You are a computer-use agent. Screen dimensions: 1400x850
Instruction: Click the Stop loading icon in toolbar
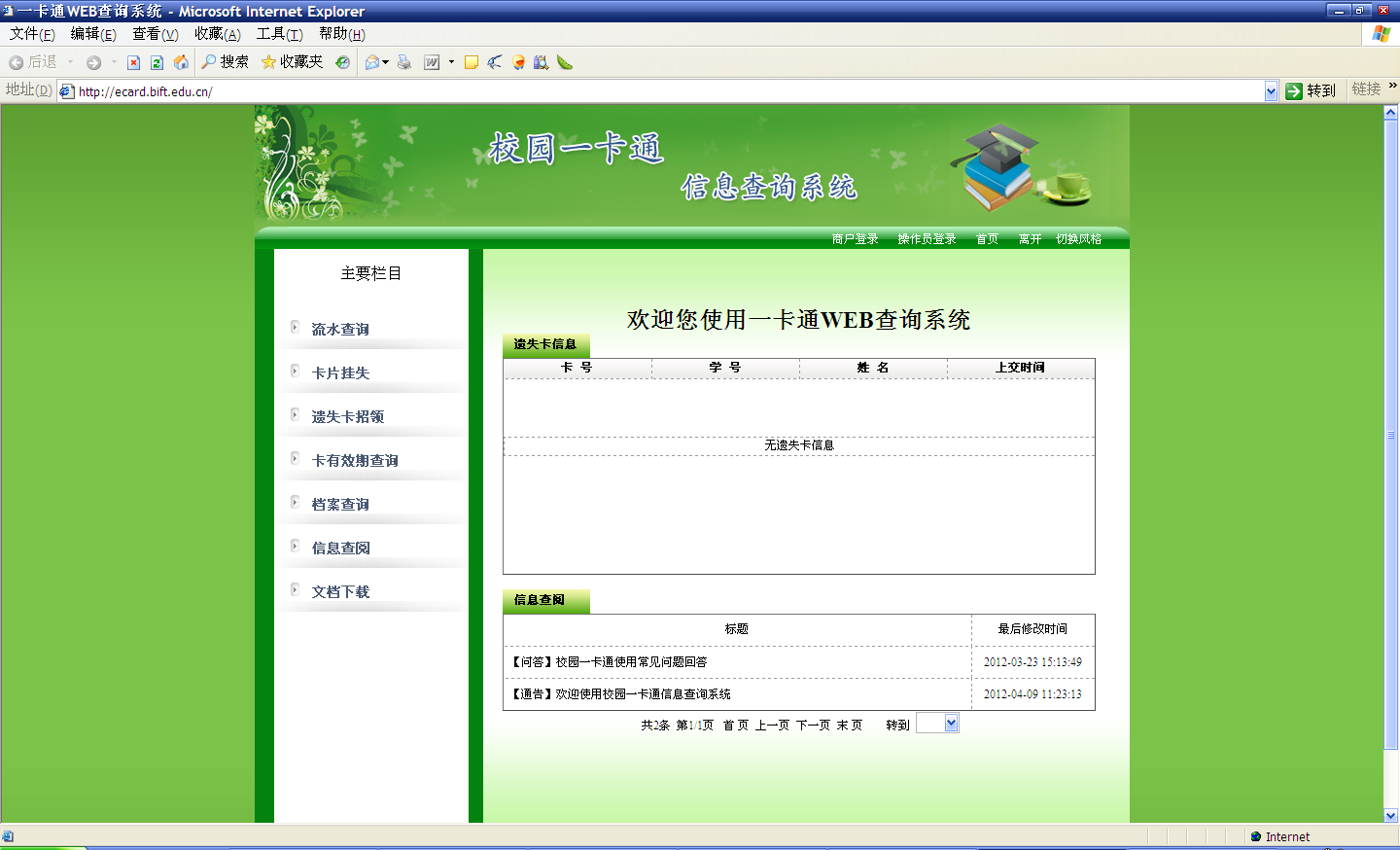(134, 62)
